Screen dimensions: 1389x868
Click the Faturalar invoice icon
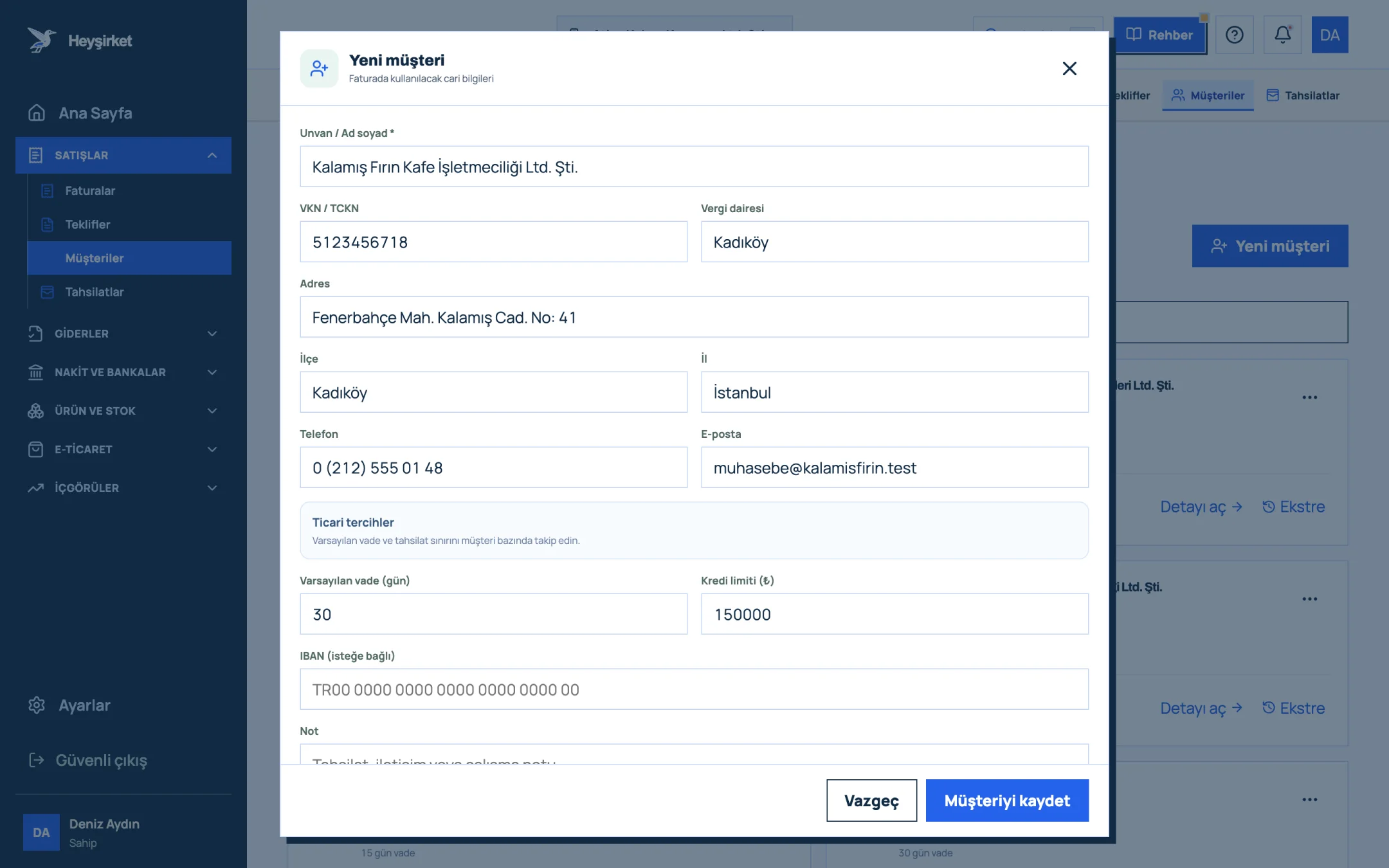(47, 191)
